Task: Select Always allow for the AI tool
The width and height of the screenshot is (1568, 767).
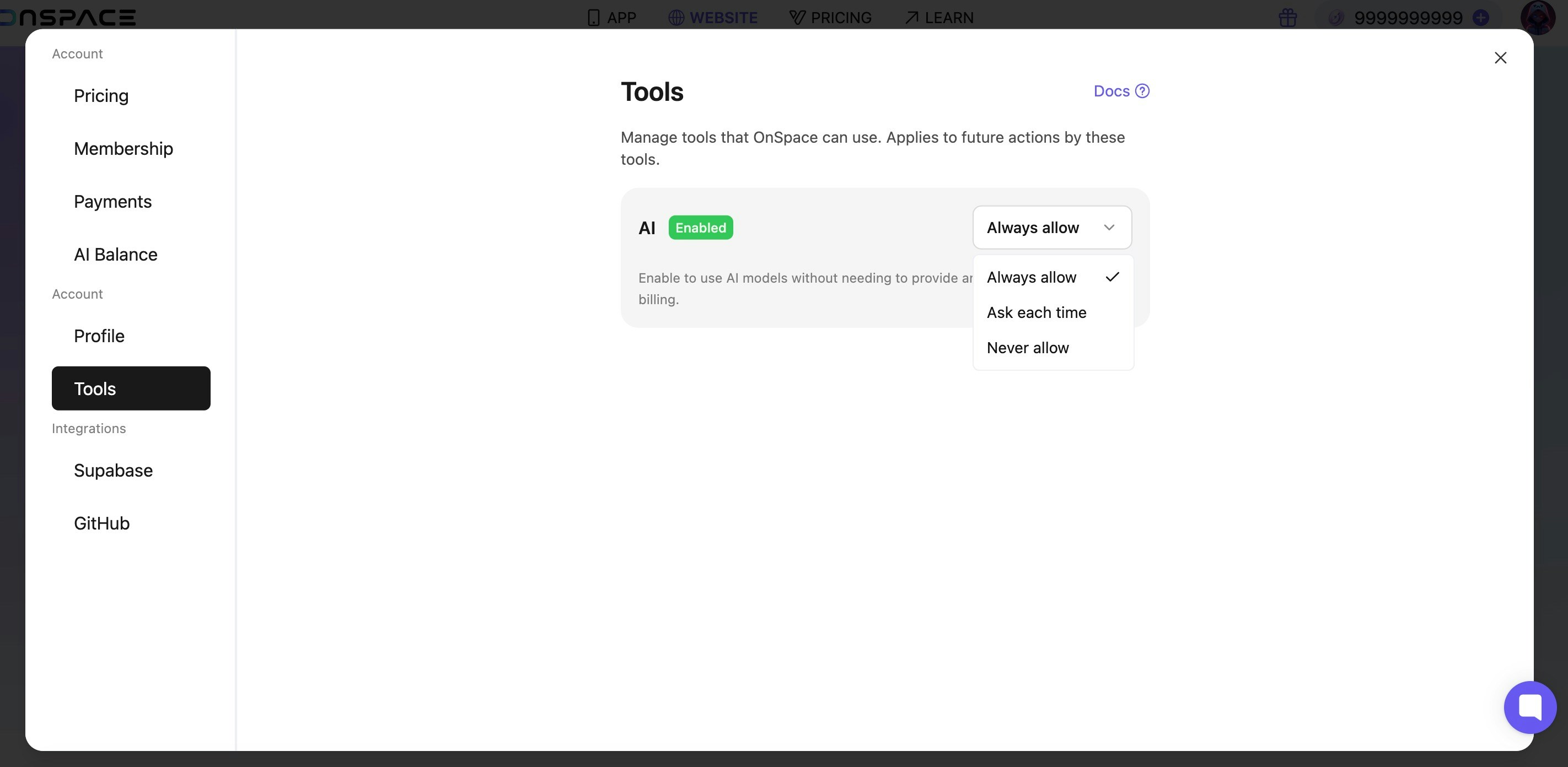Action: (1030, 277)
